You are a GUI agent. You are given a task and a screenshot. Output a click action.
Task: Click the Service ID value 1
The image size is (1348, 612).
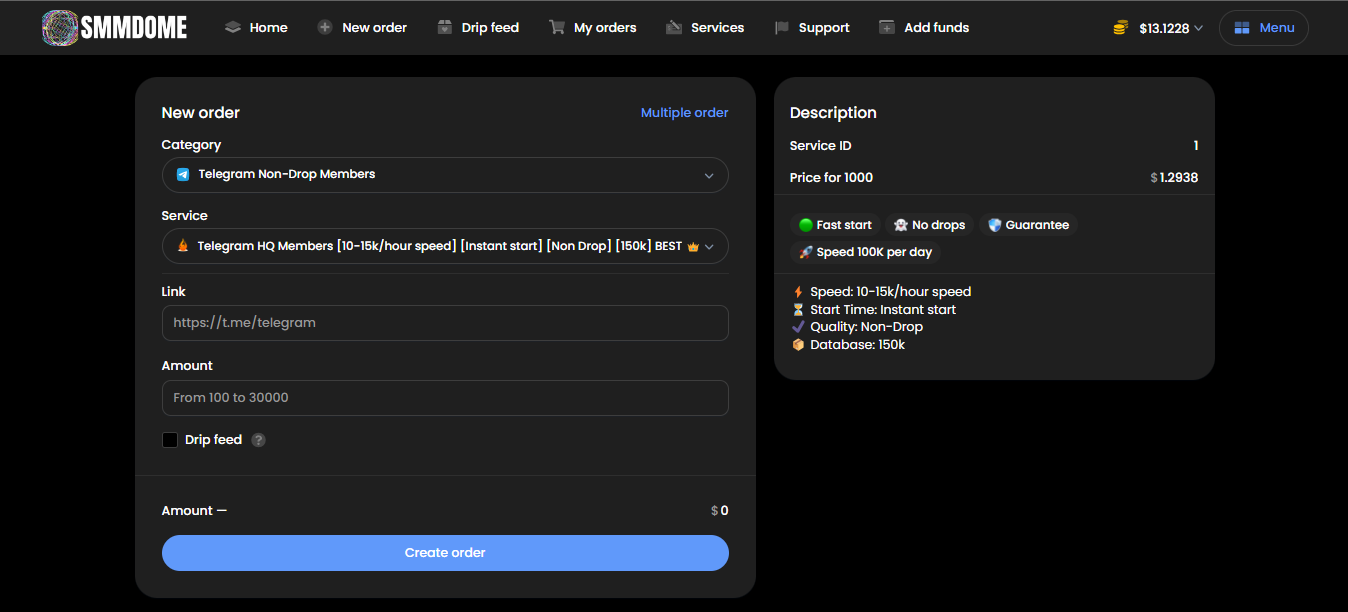coord(1196,146)
